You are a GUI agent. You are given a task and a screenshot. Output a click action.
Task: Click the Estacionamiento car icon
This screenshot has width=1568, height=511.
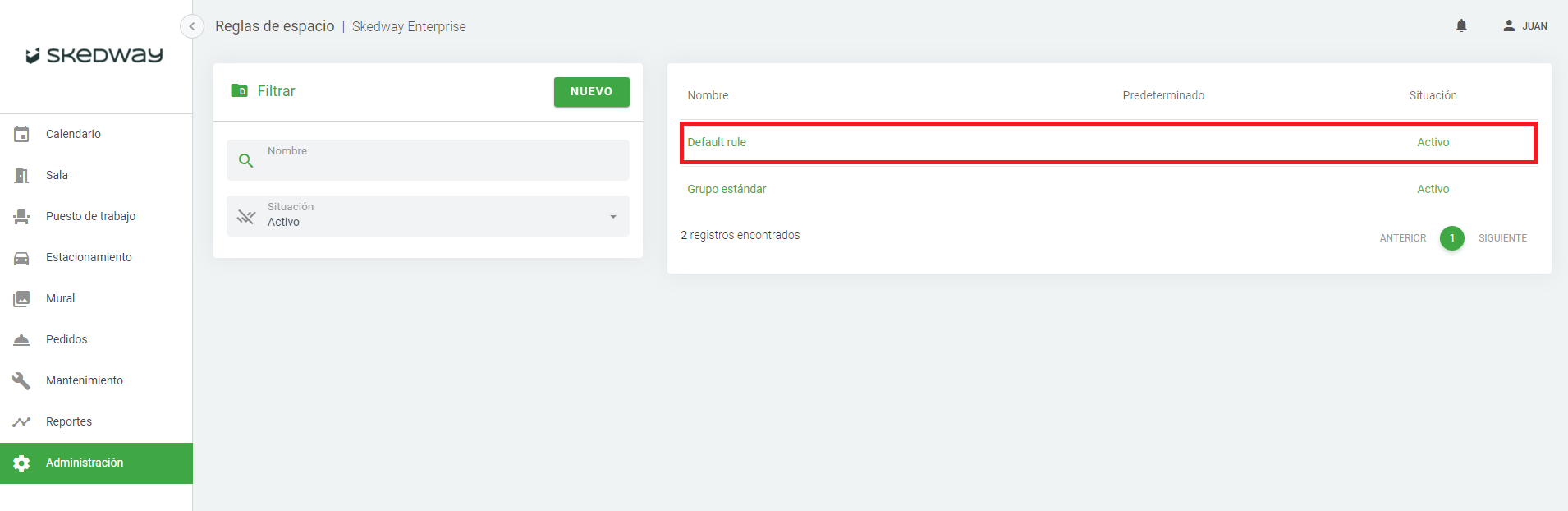tap(21, 257)
